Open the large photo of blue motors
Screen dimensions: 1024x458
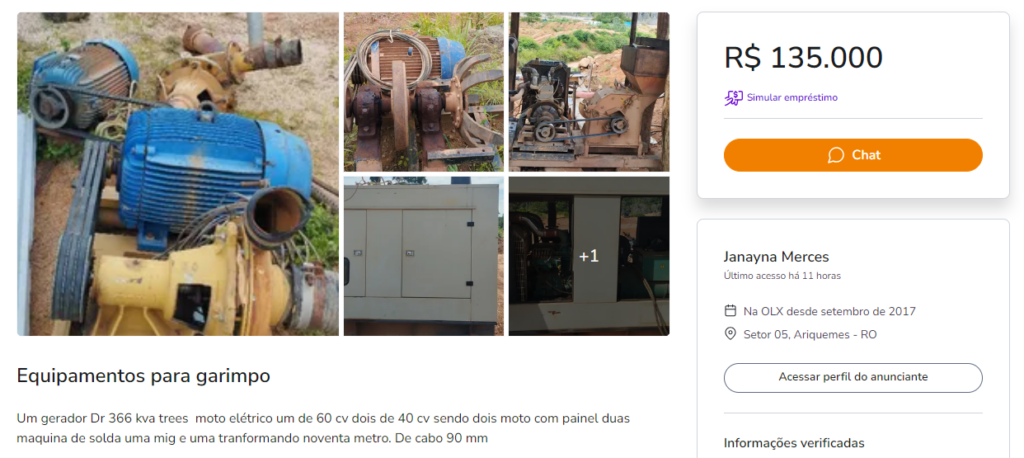pos(178,174)
